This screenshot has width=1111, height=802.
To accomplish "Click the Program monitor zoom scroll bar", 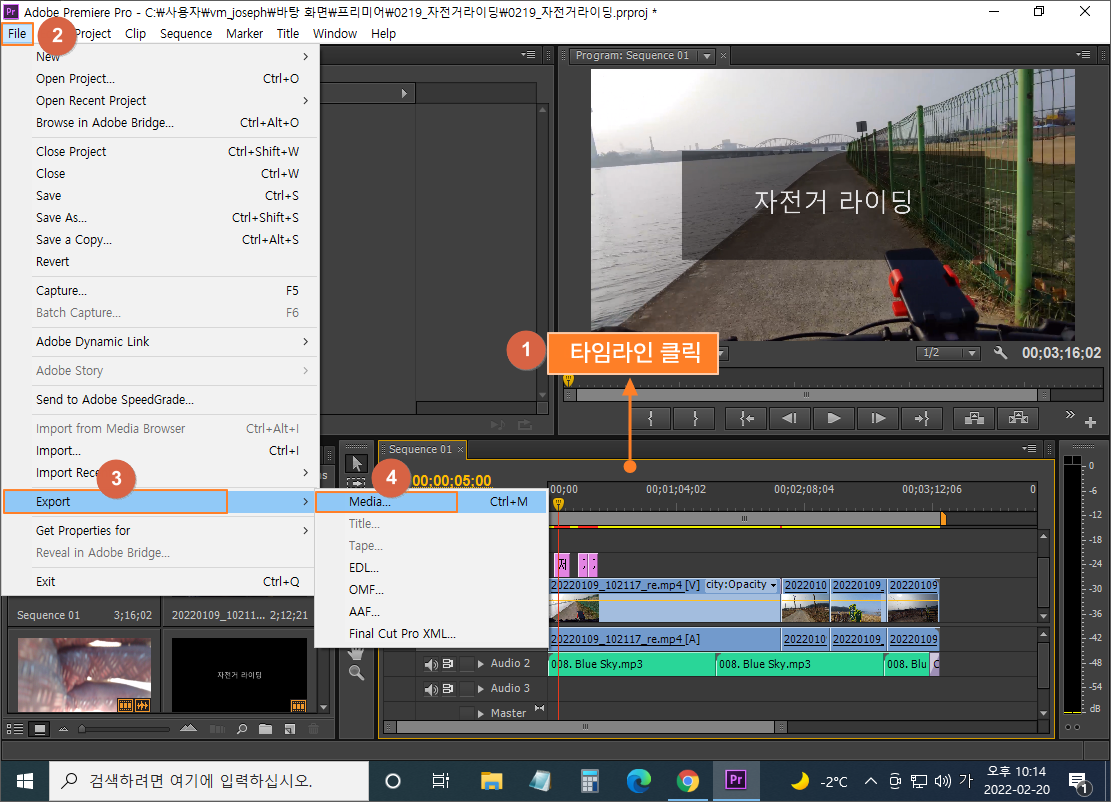I will coord(807,395).
